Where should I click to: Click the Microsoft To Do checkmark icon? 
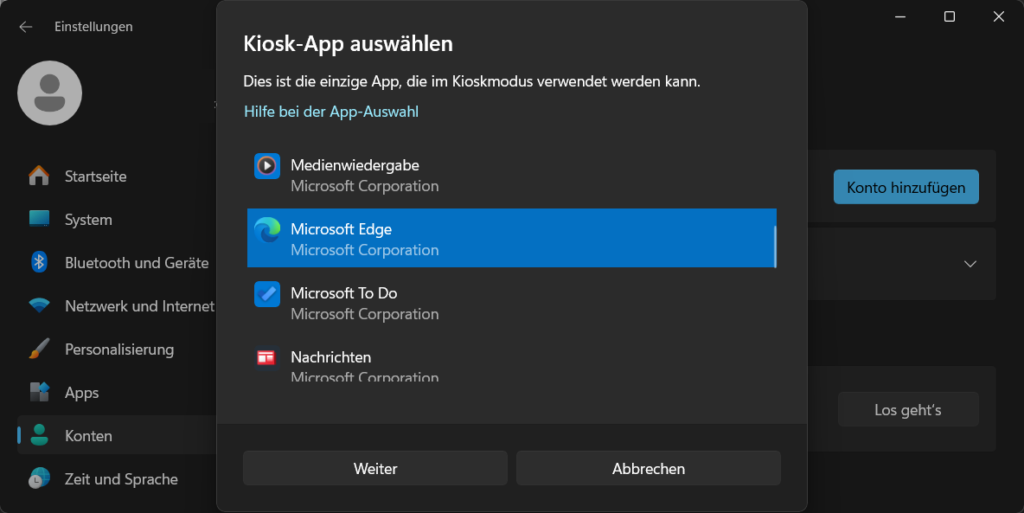point(267,294)
